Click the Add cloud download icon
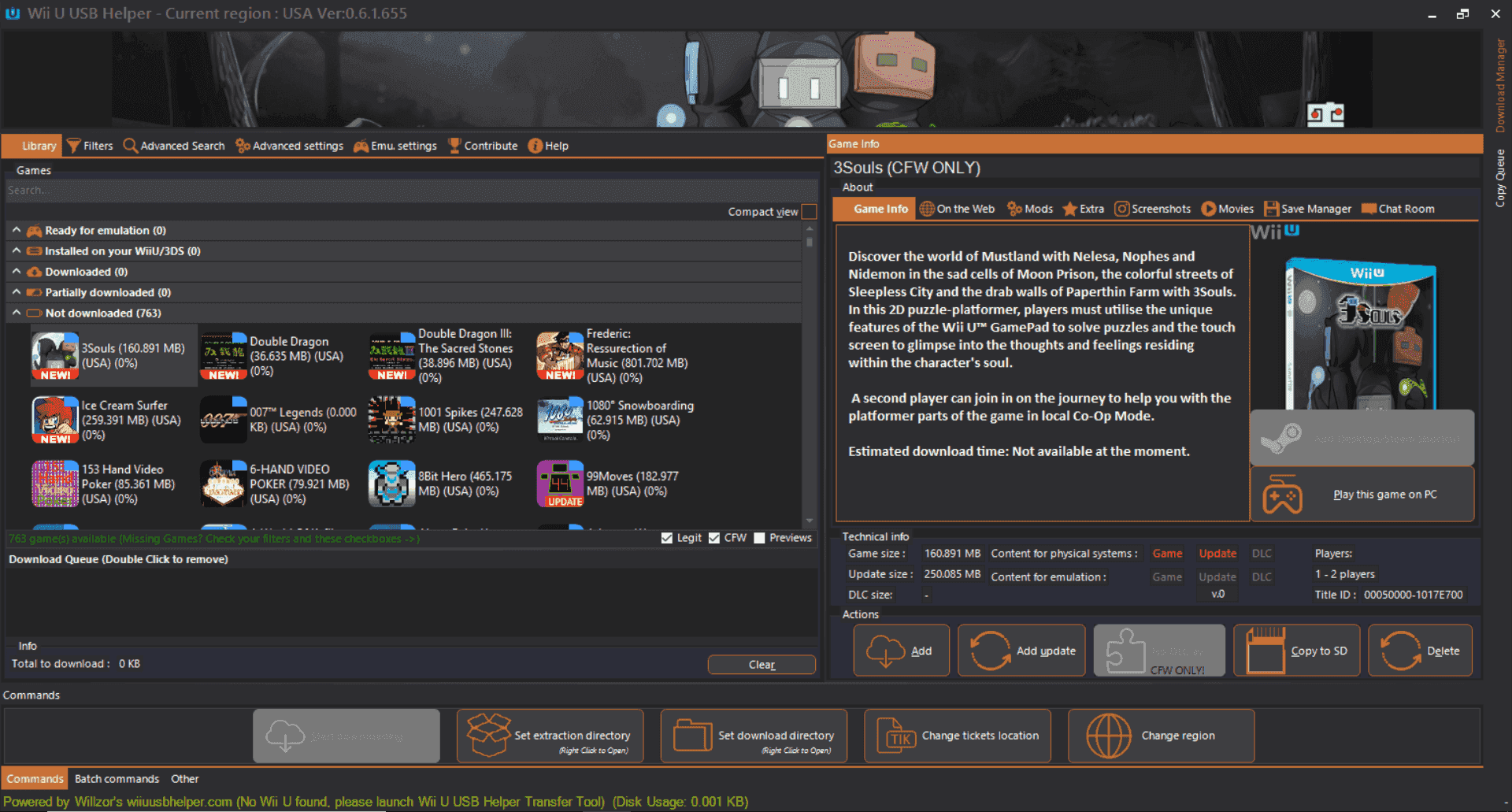1512x812 pixels. click(x=885, y=651)
